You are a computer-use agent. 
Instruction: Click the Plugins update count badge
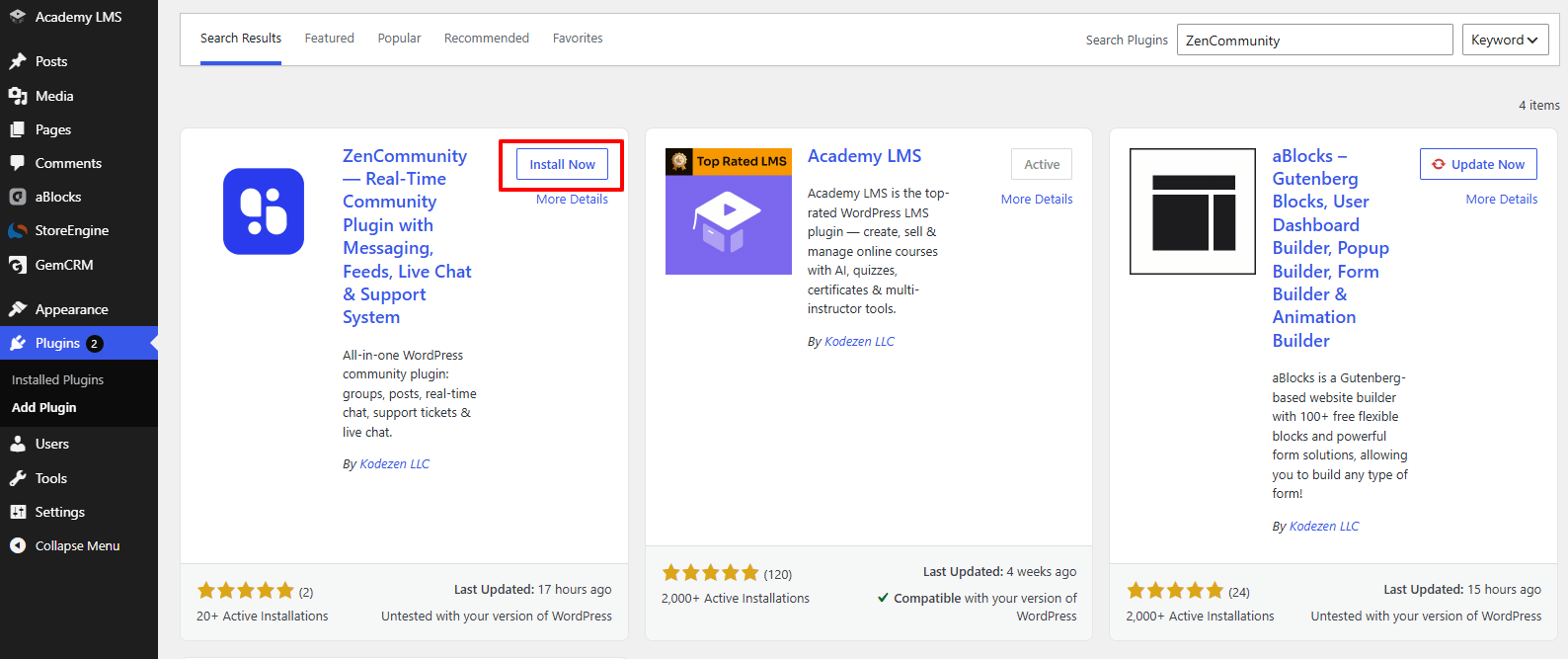tap(94, 344)
